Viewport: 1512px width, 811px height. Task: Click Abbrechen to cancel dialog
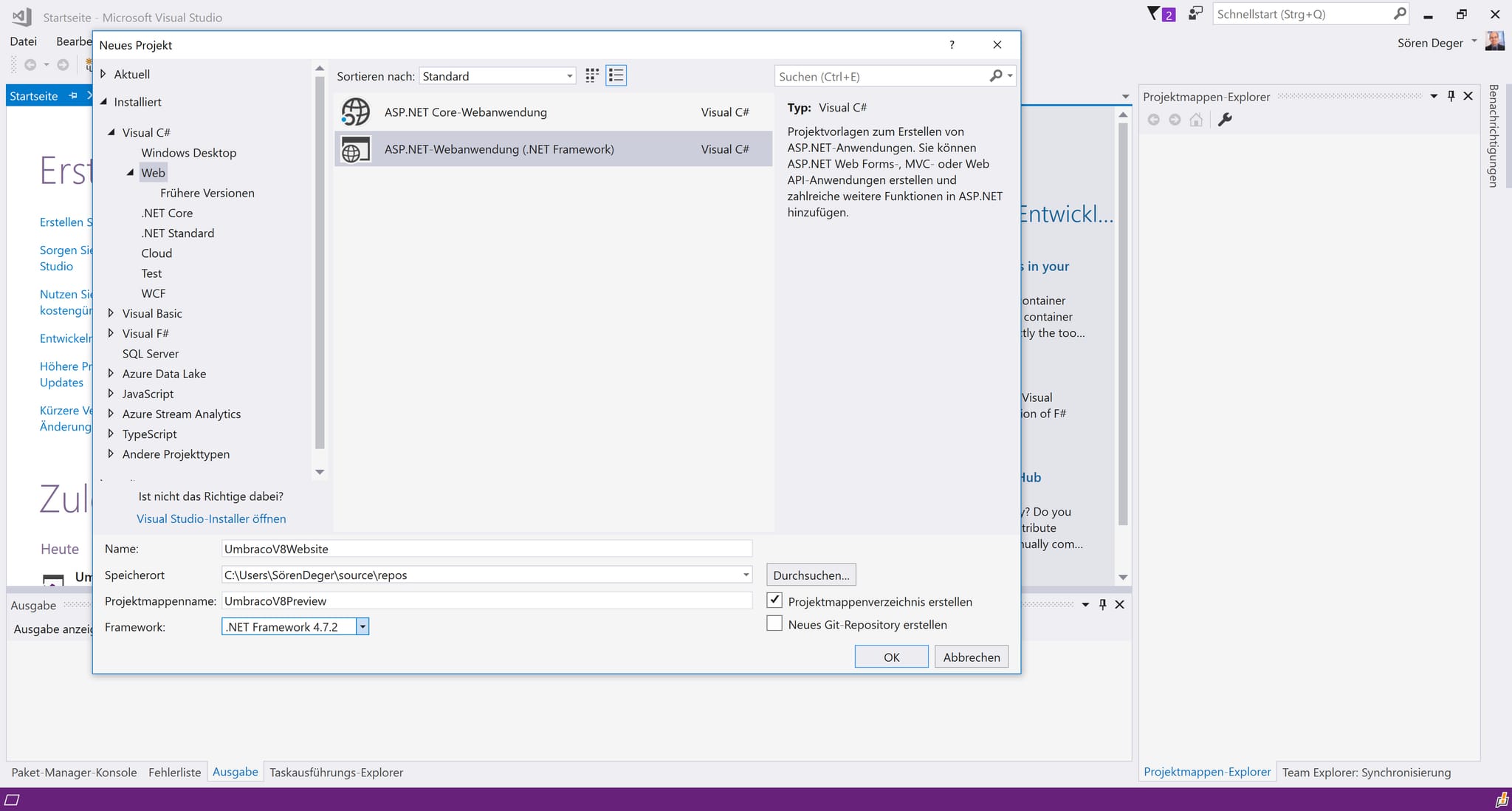point(972,657)
